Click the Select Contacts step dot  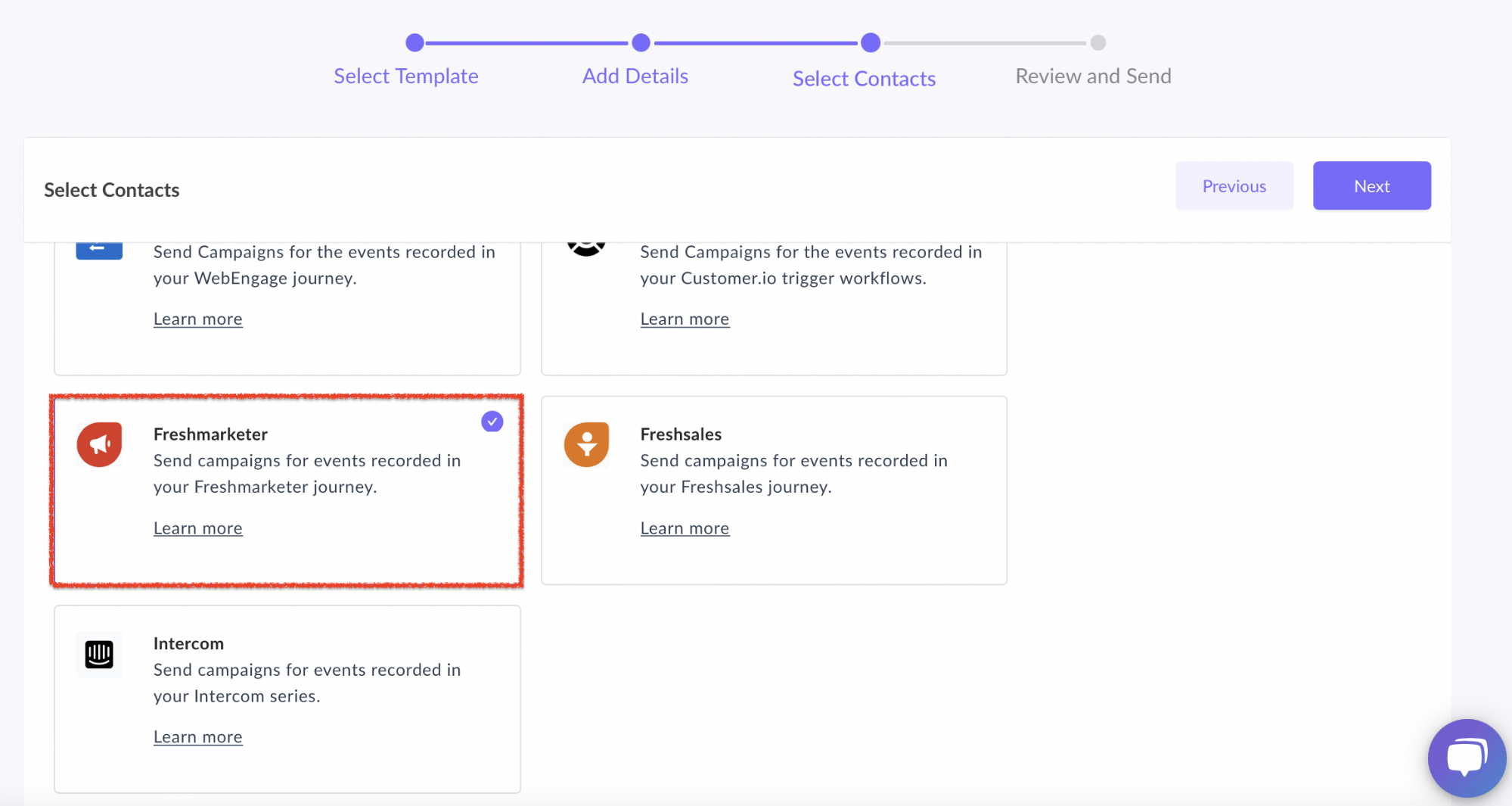click(x=871, y=42)
